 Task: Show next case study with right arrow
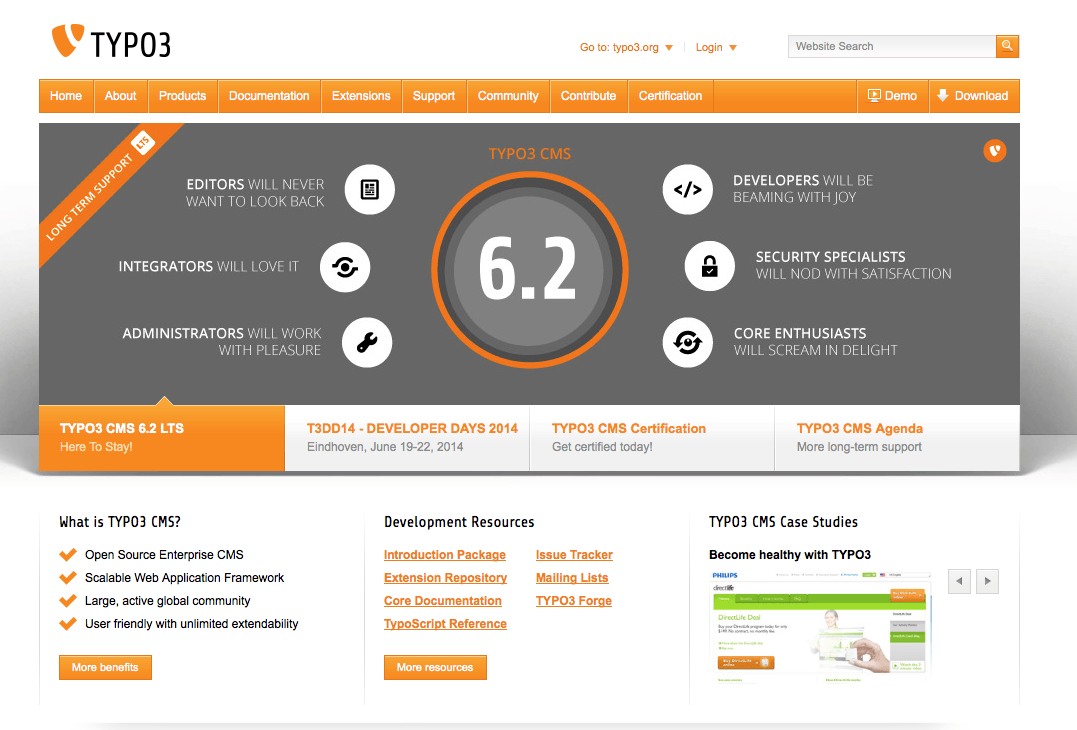[x=987, y=581]
